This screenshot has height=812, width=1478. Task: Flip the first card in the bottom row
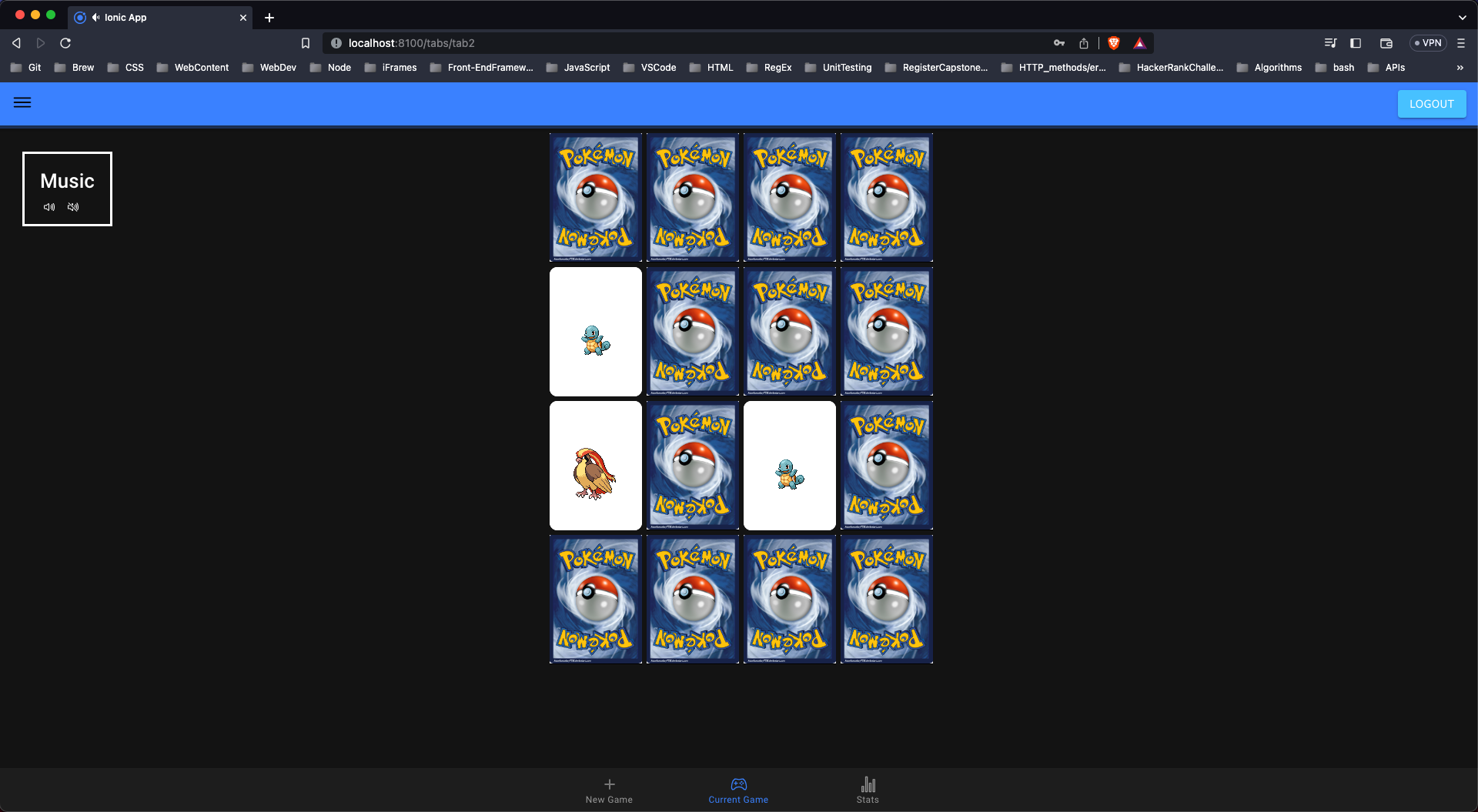[596, 600]
